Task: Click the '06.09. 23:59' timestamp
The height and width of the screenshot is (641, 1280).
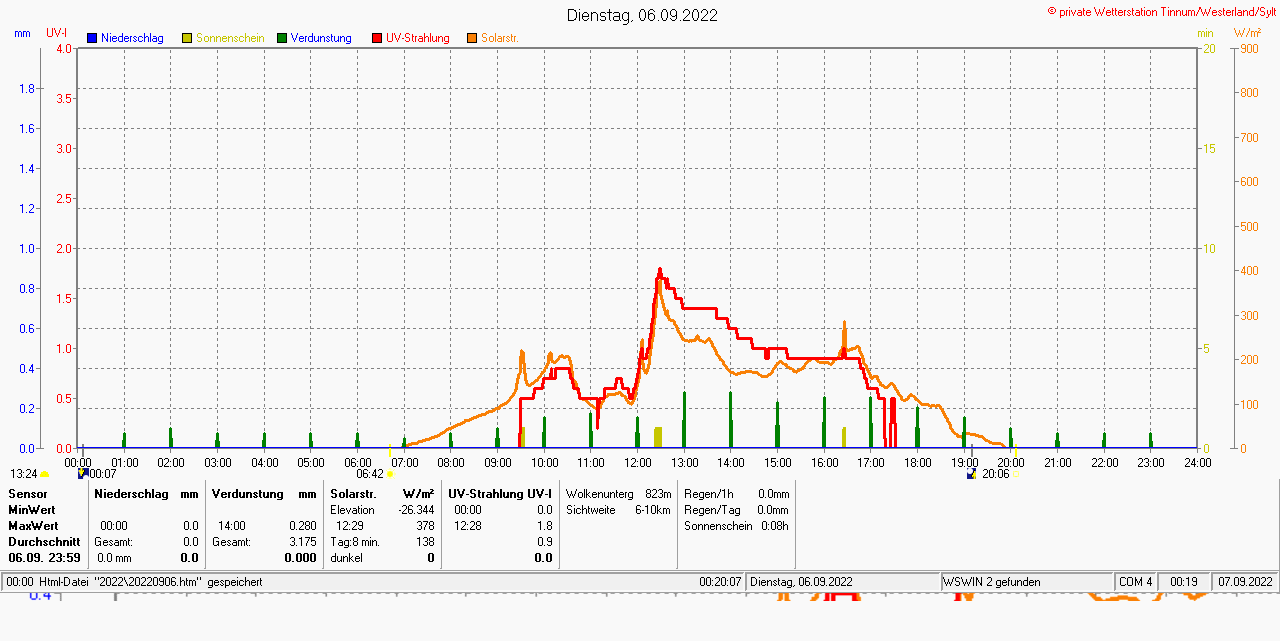Action: 44,558
